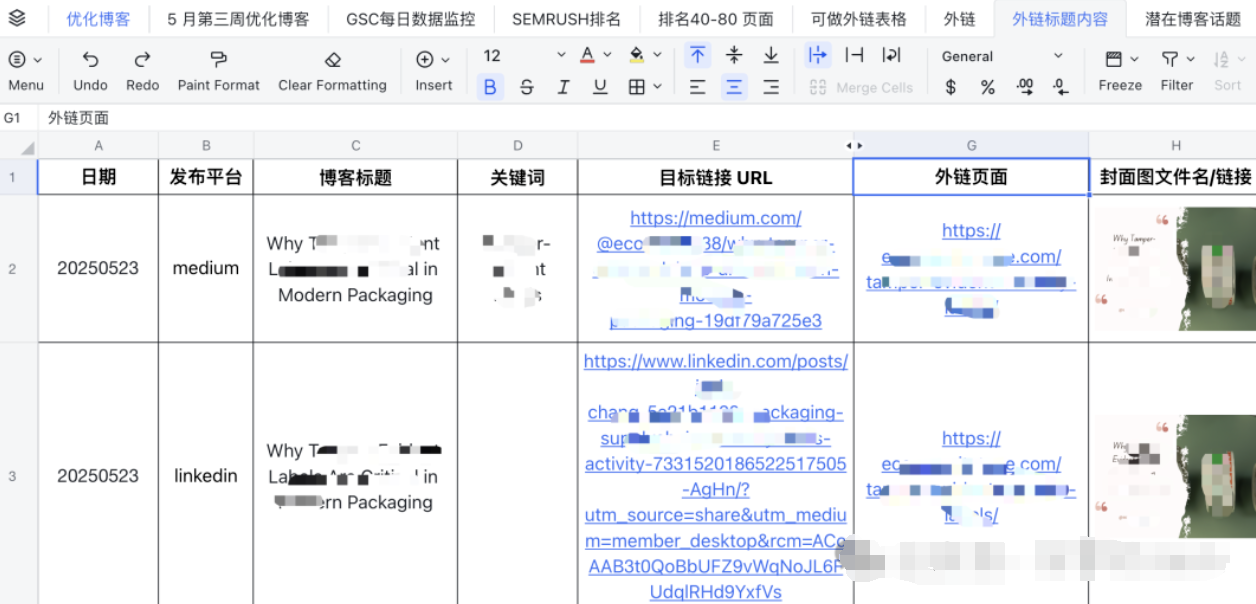Align cell content to vertical middle
The width and height of the screenshot is (1256, 604).
(x=734, y=55)
